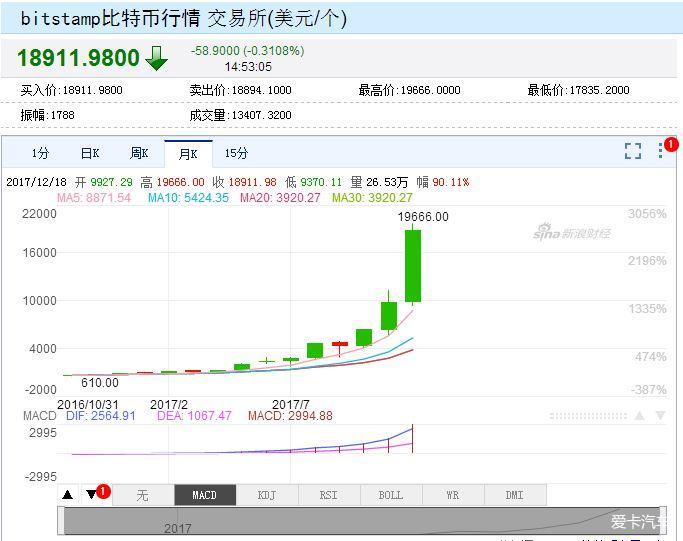This screenshot has width=683, height=541.
Task: Click the tallest green December candlestick
Action: [413, 266]
